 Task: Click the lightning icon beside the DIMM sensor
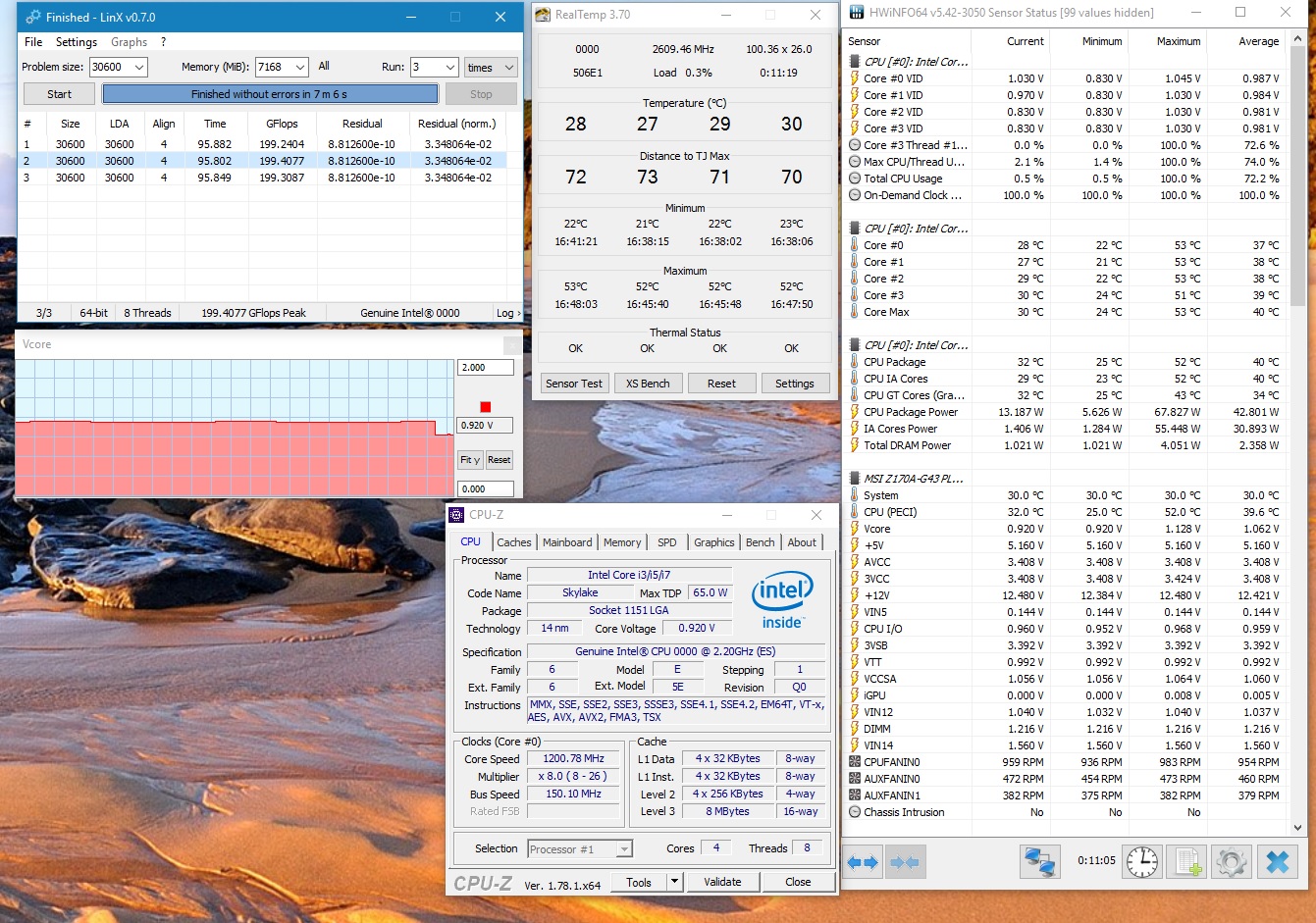(x=854, y=729)
